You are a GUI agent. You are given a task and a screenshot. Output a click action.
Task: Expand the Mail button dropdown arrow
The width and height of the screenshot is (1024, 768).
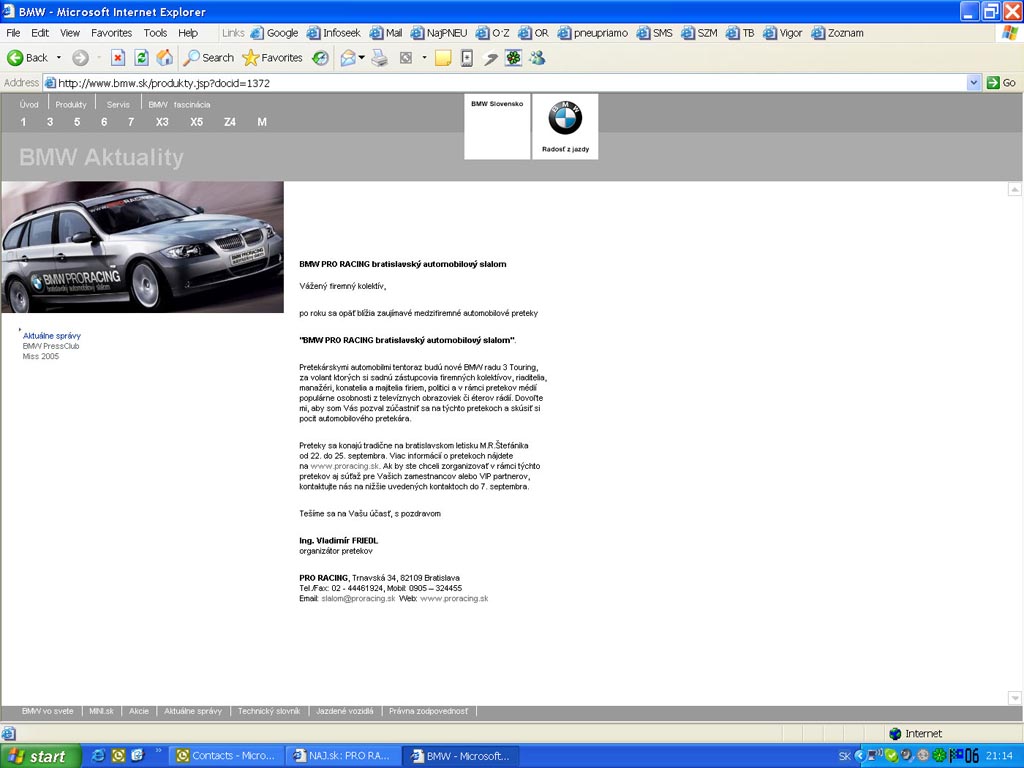[x=361, y=58]
